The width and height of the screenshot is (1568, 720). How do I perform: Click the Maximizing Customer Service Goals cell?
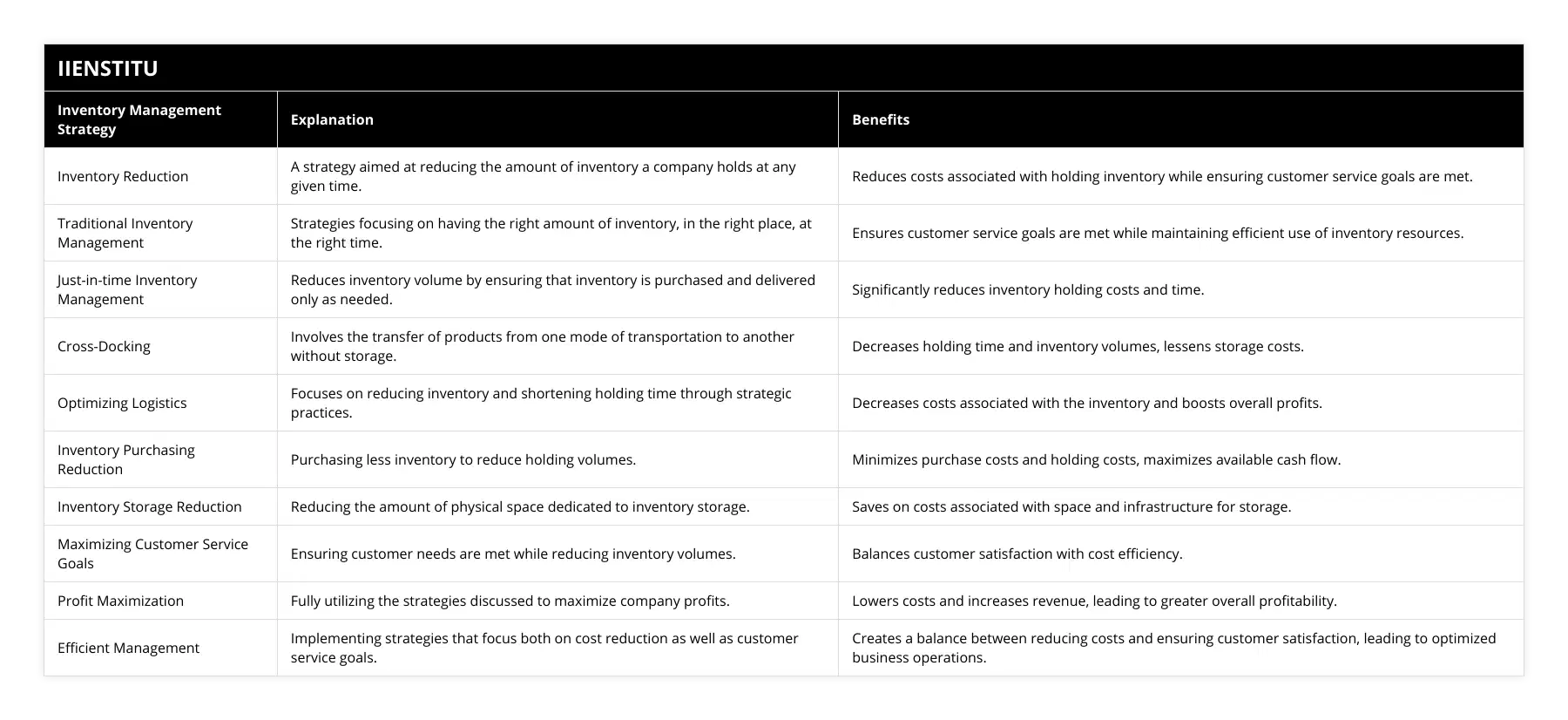(152, 554)
